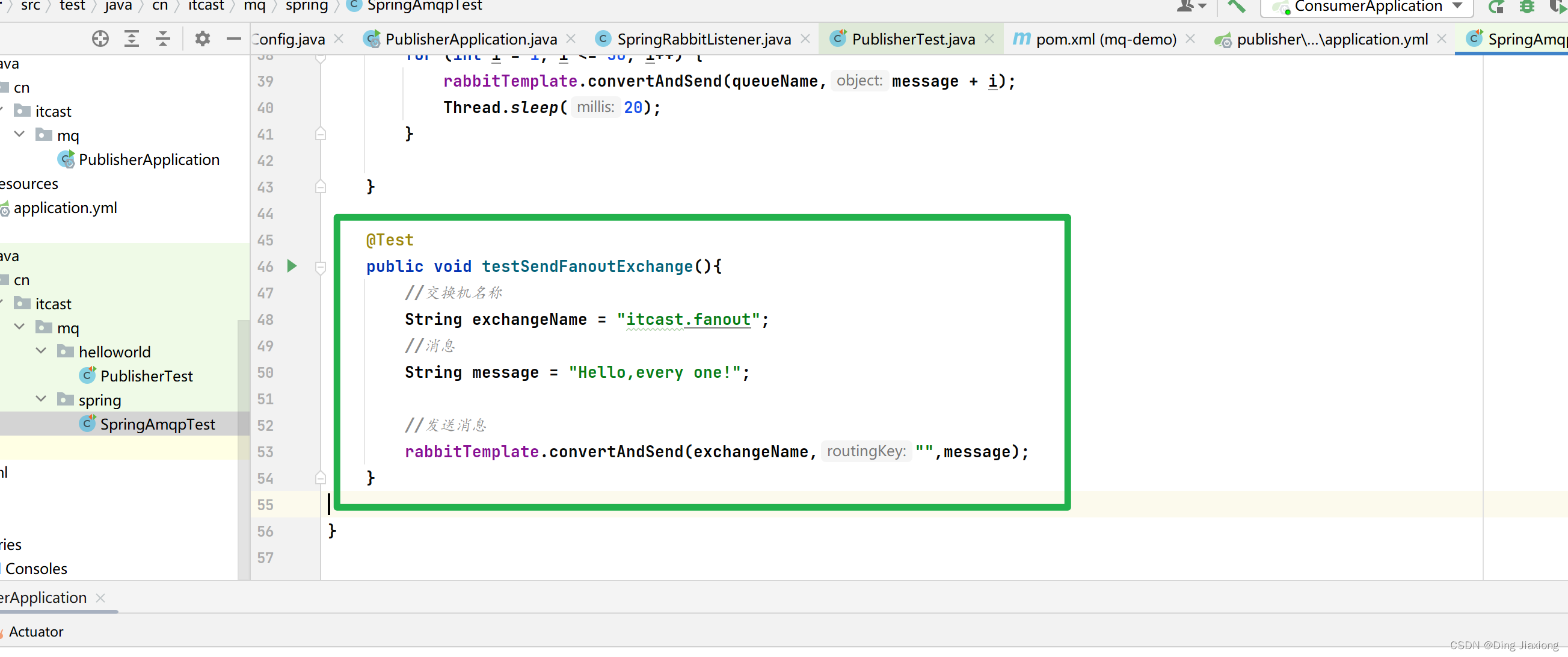Click breadcrumb item spring
1568x657 pixels.
coord(307,6)
